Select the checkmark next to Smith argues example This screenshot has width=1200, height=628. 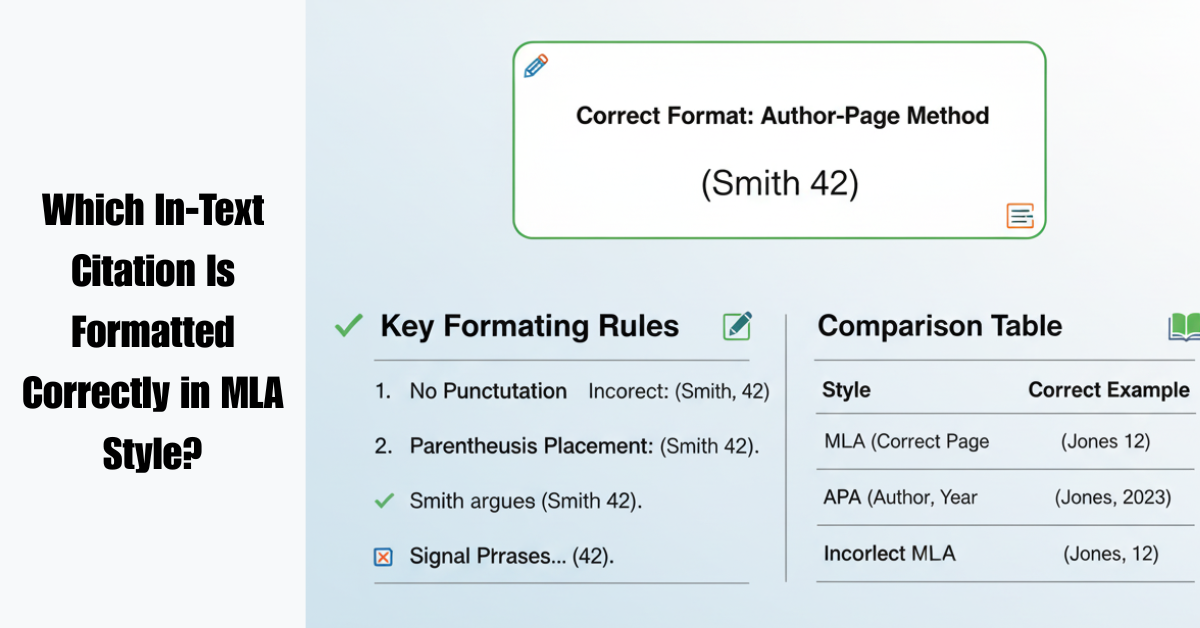383,501
